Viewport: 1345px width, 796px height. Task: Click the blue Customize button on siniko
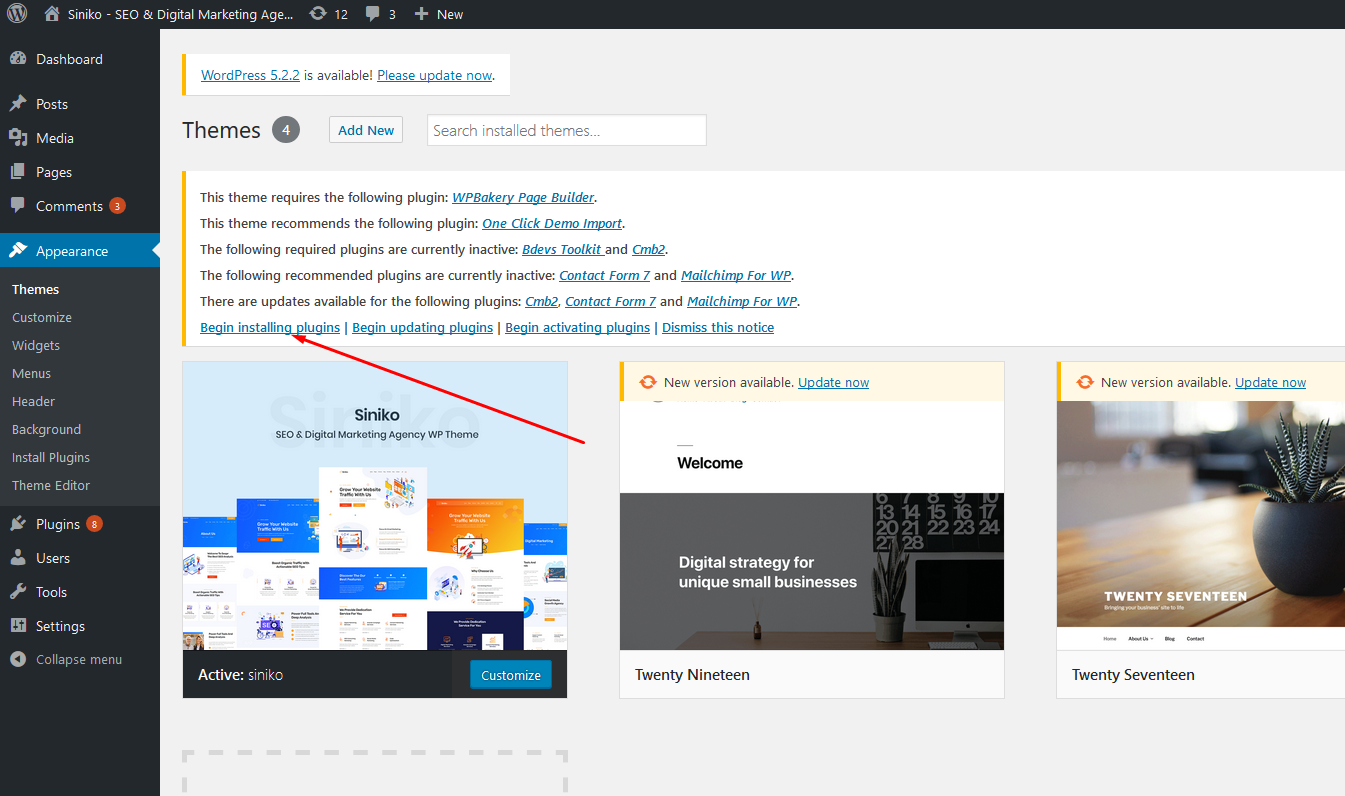[511, 675]
